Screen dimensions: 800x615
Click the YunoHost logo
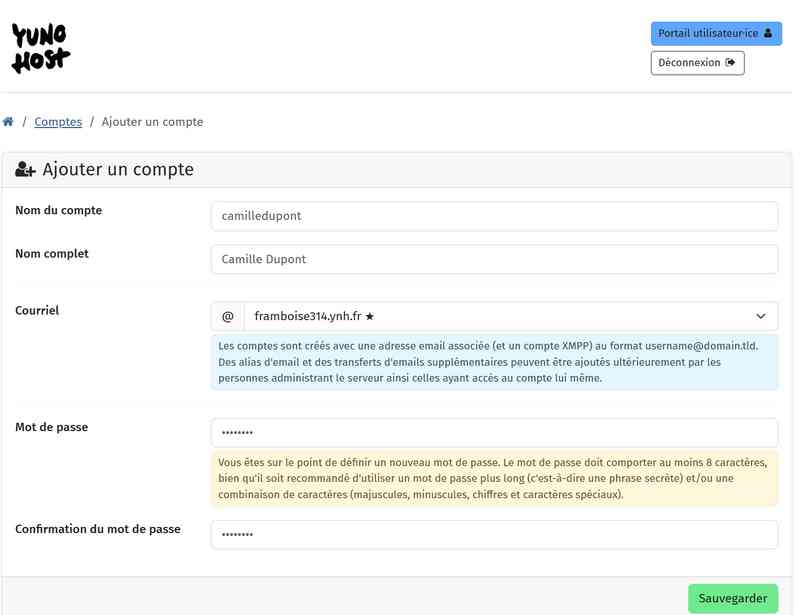tap(40, 47)
